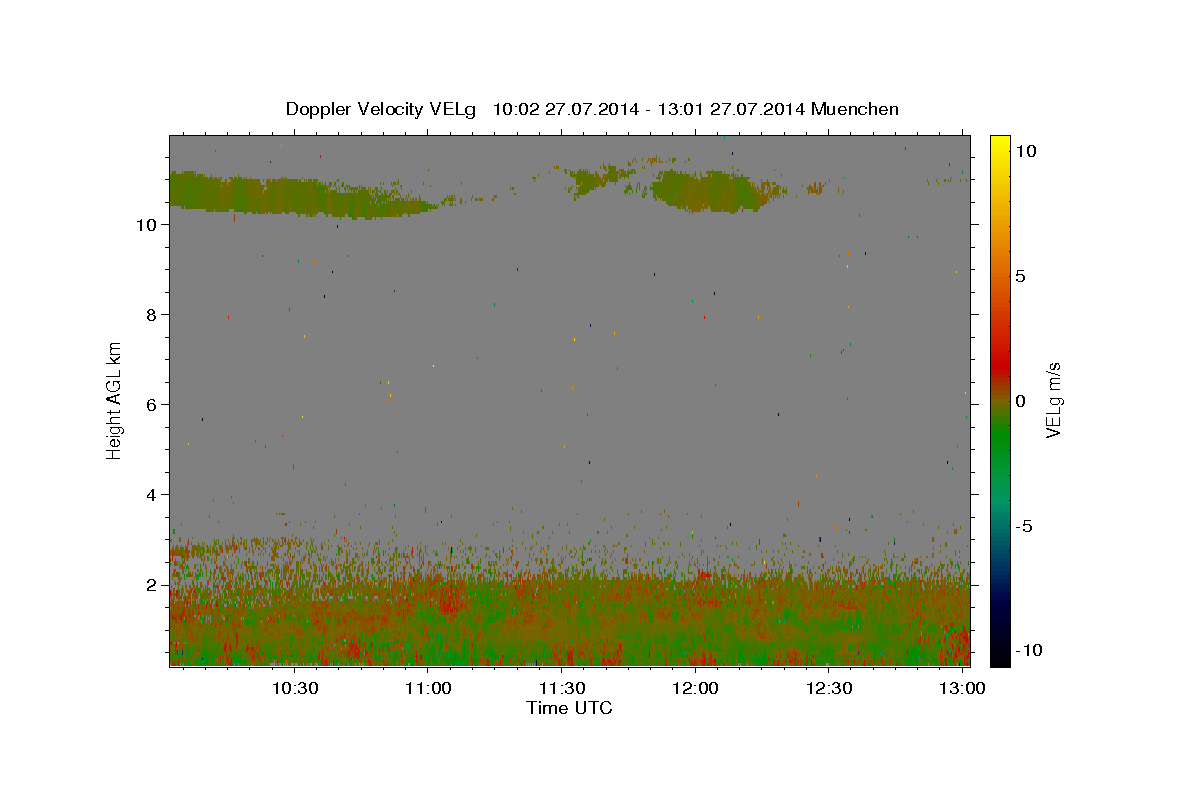The image size is (1200, 800).
Task: Click the 'Time UTC' axis title
Action: pos(569,708)
